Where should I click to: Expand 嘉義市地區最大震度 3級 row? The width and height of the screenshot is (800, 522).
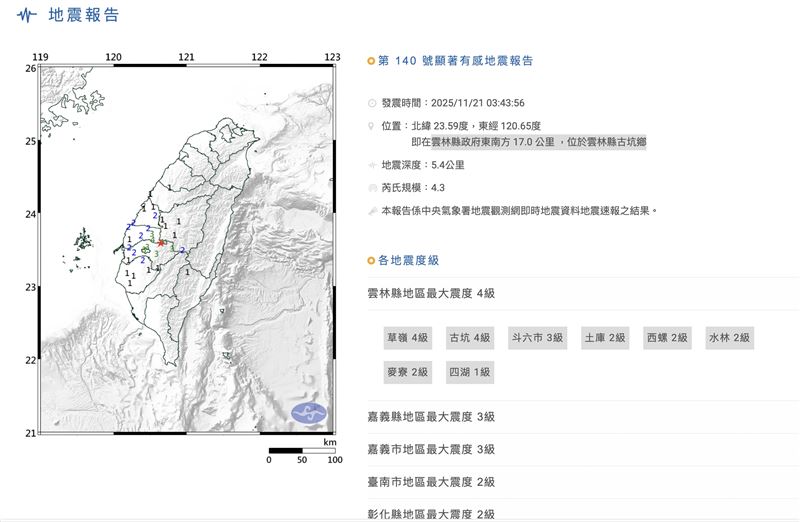pyautogui.click(x=584, y=450)
